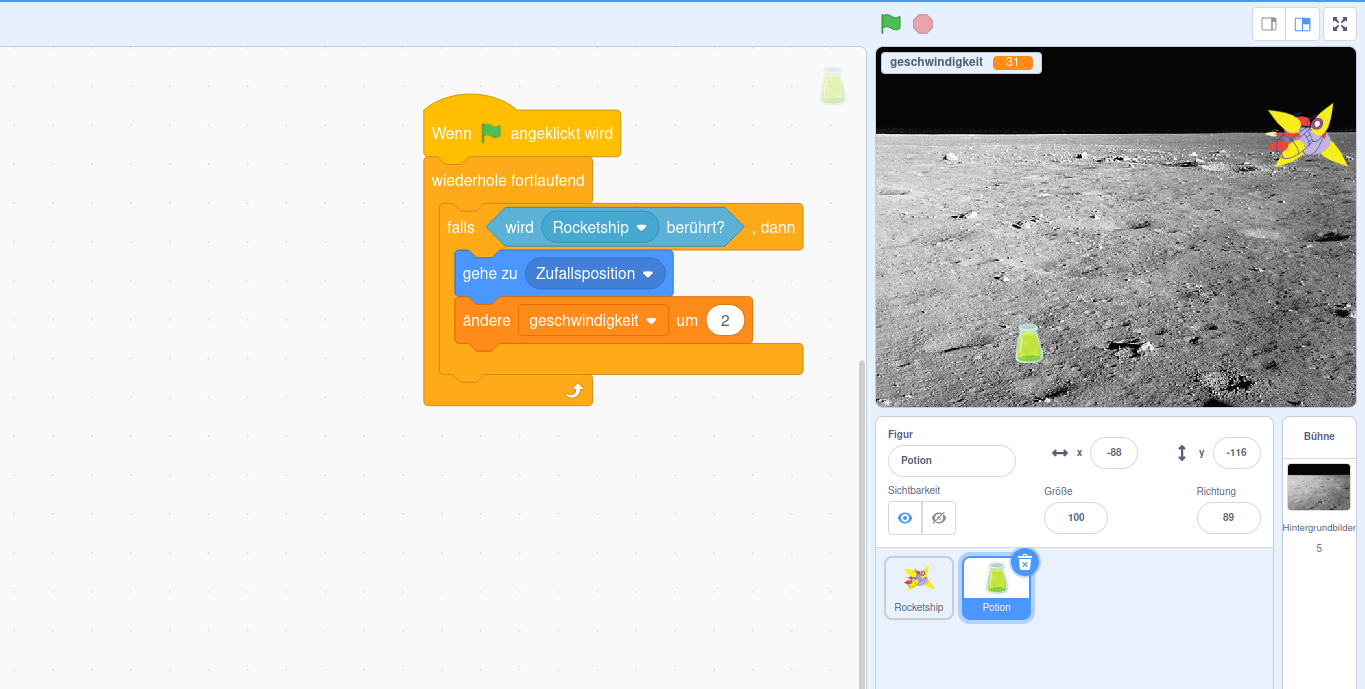
Task: Click the geschwindigkeit variable monitor on stage
Action: coord(961,62)
